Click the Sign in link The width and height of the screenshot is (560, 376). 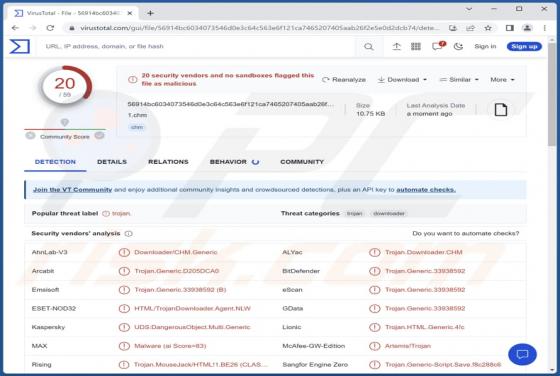click(x=485, y=46)
